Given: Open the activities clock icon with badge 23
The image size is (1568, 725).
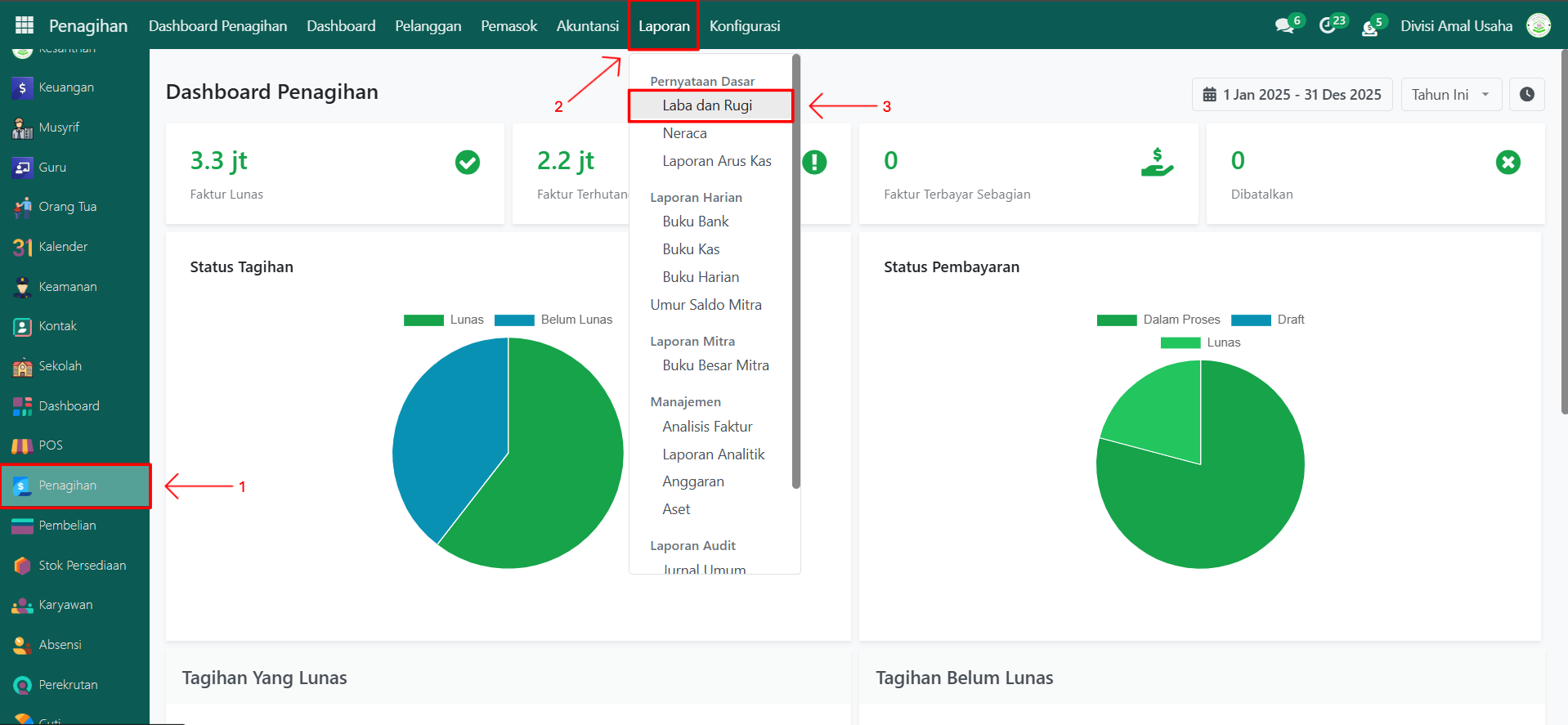Looking at the screenshot, I should click(1328, 26).
